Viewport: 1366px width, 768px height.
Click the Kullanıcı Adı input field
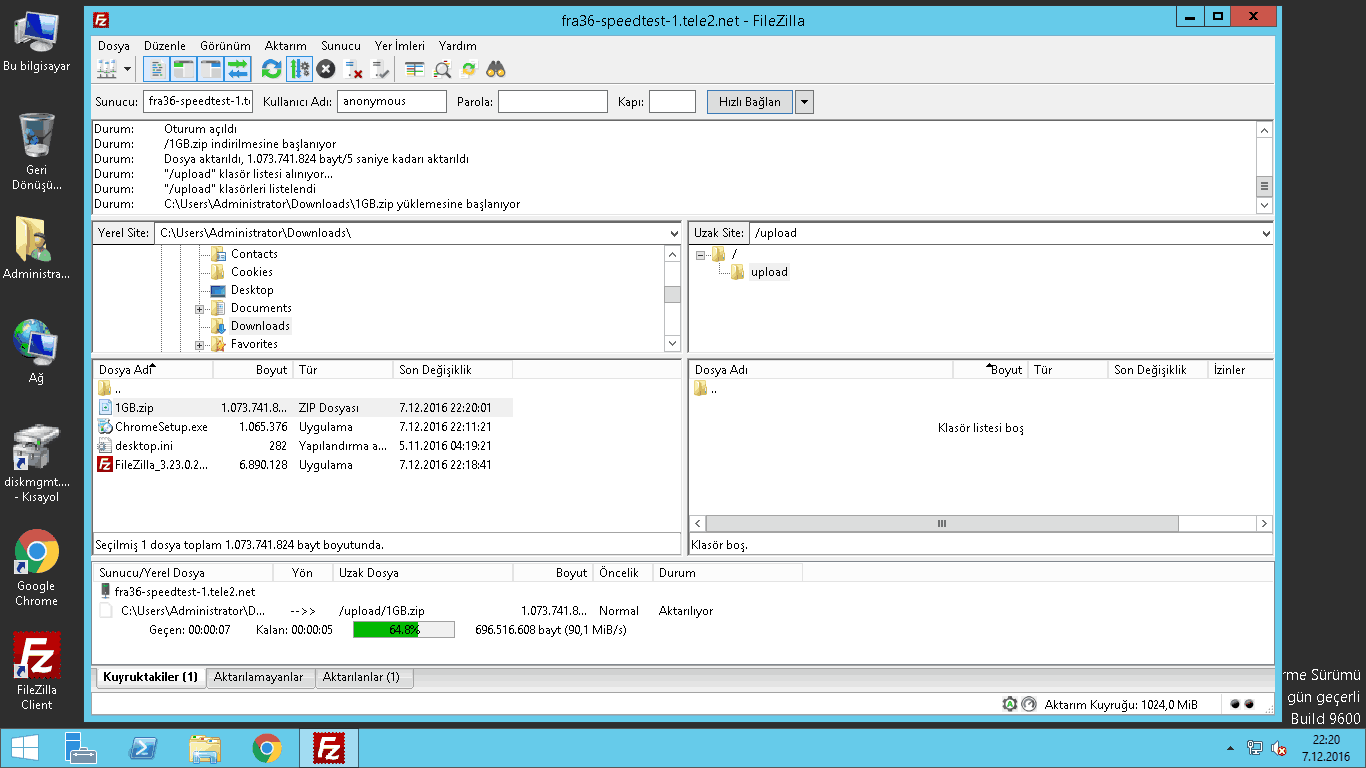click(392, 101)
